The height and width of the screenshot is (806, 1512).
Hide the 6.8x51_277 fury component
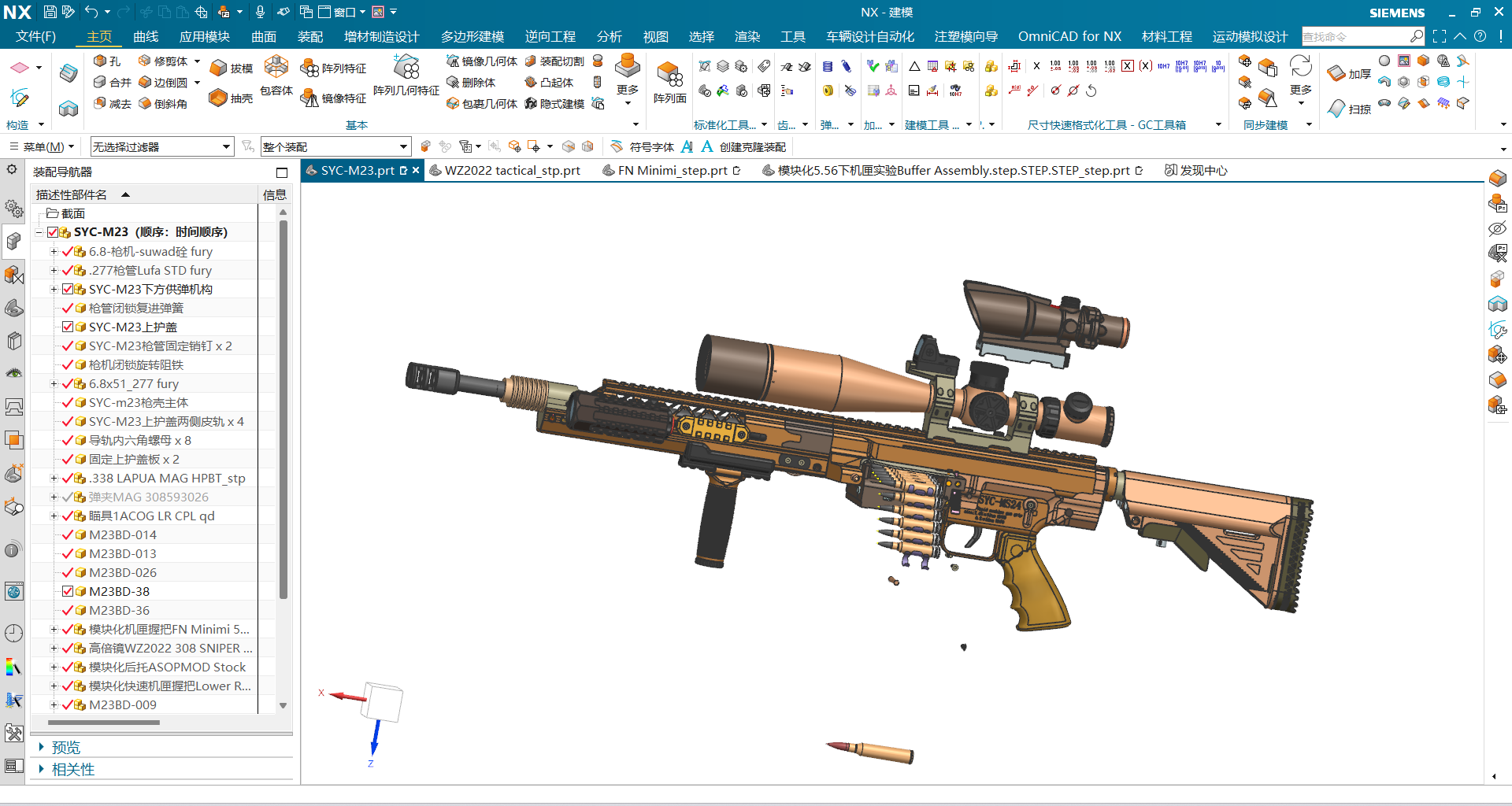[x=68, y=383]
